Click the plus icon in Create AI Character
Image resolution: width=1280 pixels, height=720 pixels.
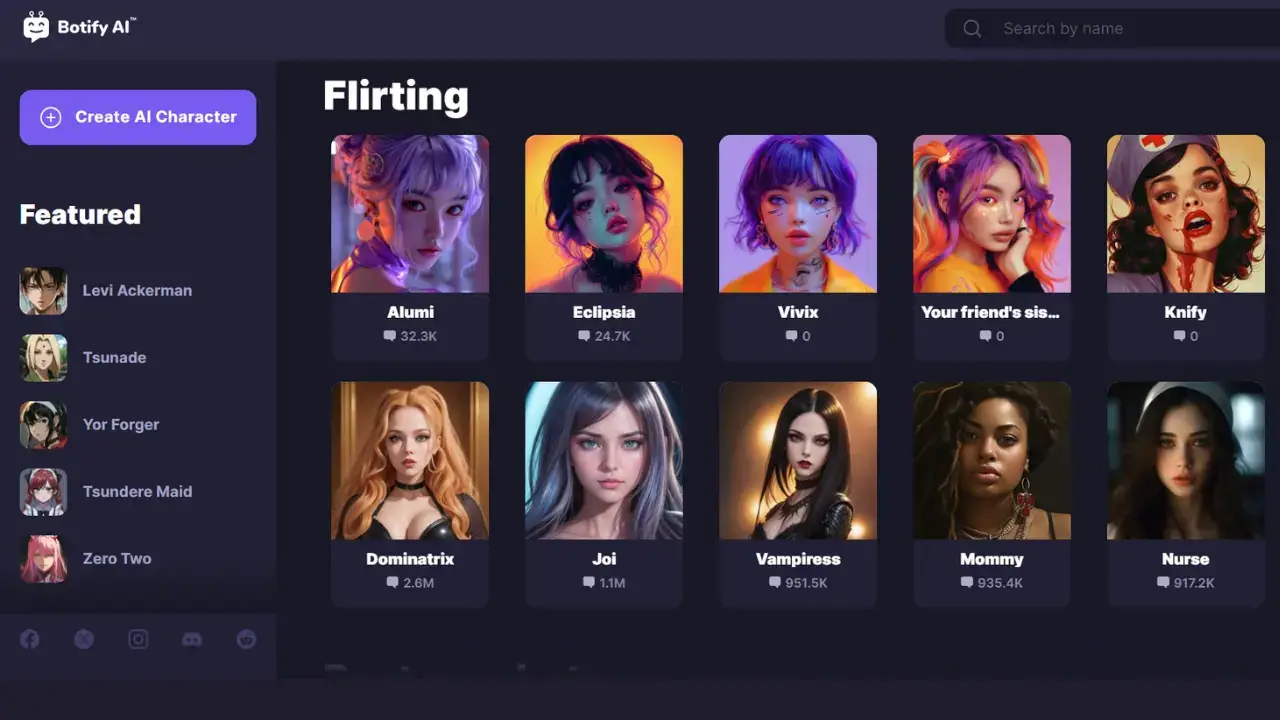point(50,117)
